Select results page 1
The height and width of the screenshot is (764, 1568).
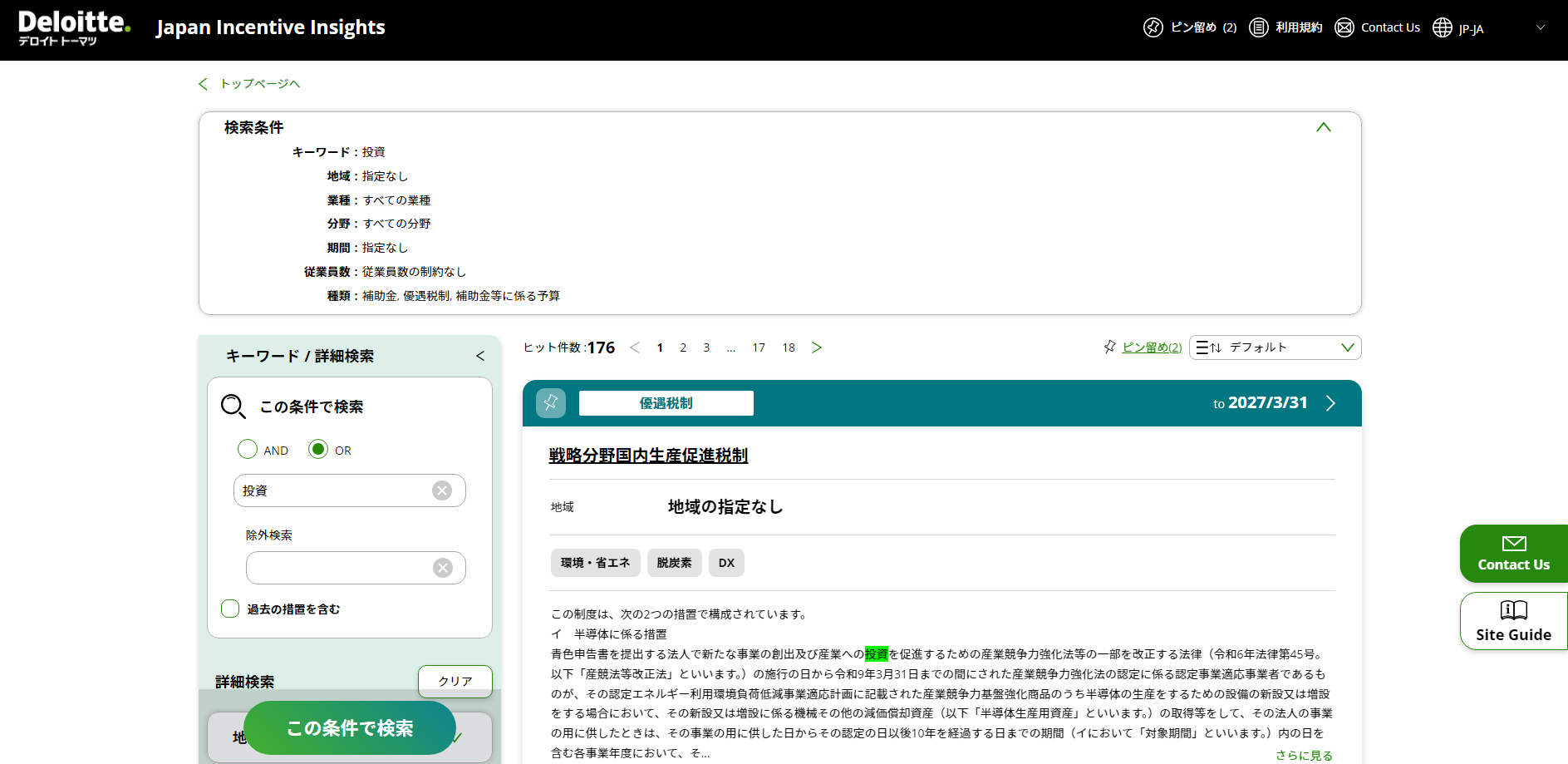(660, 347)
